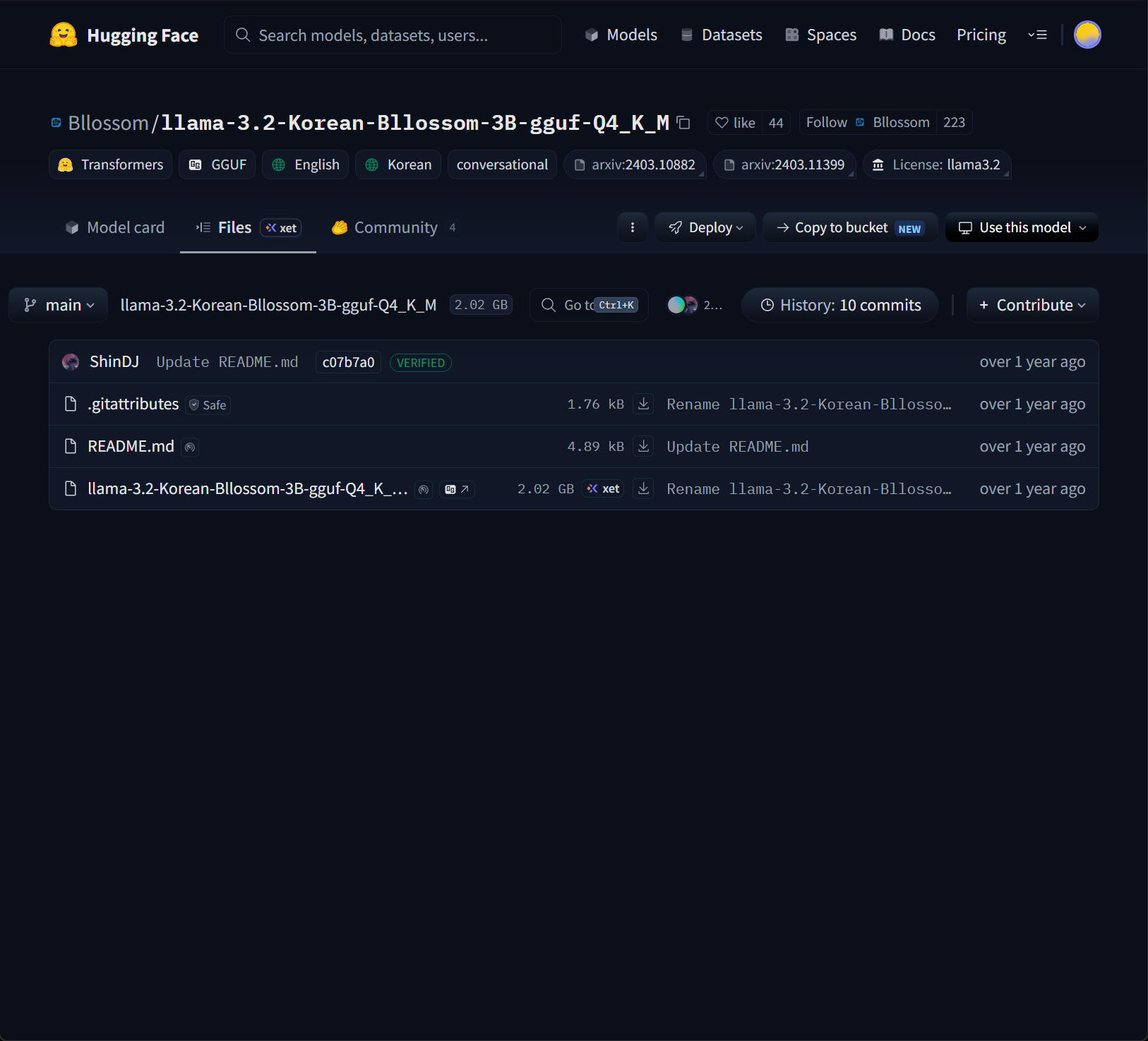The height and width of the screenshot is (1041, 1148).
Task: Open the Community tab
Action: 394,227
